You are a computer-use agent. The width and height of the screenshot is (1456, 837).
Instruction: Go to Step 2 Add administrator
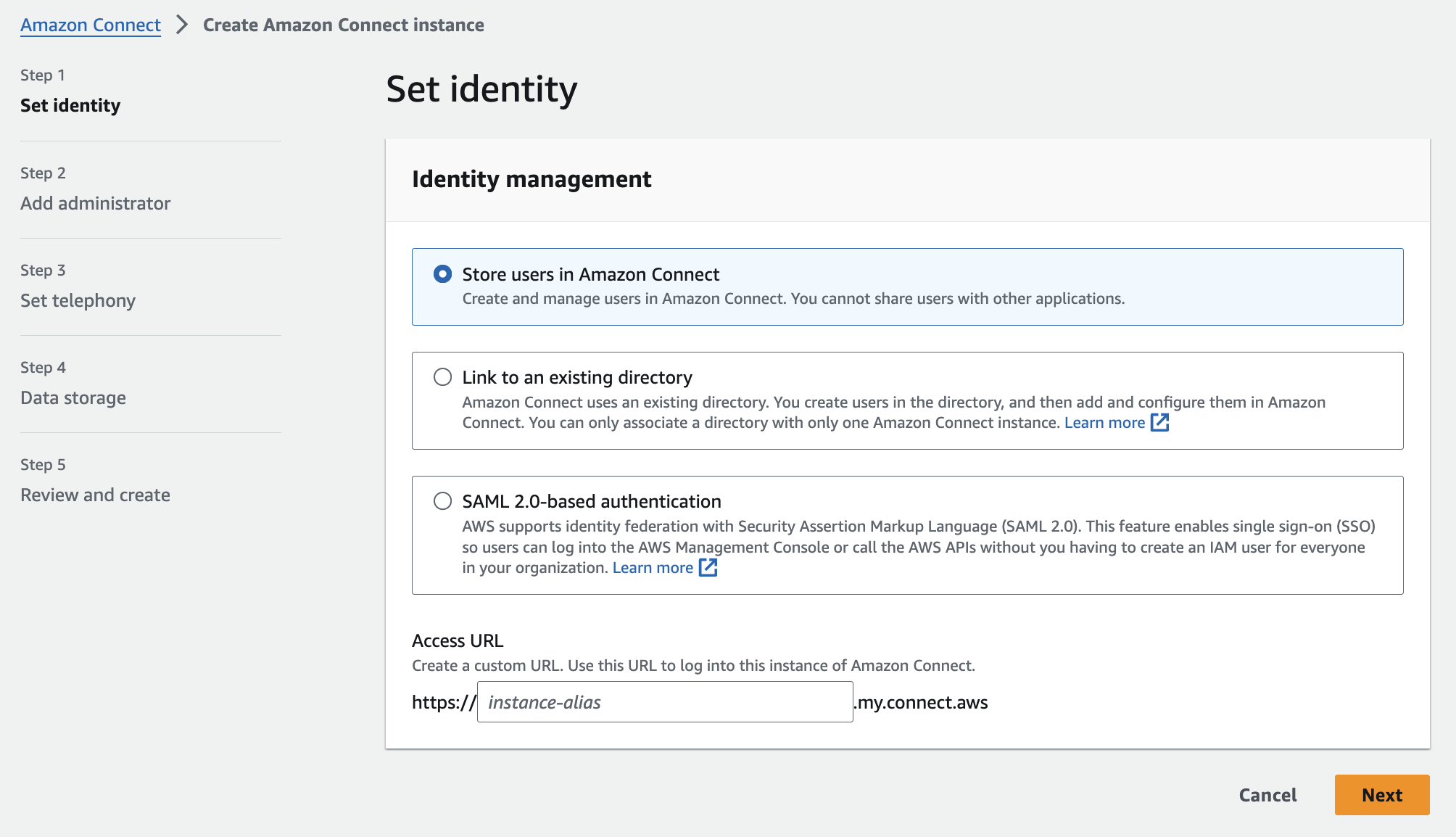click(x=95, y=203)
